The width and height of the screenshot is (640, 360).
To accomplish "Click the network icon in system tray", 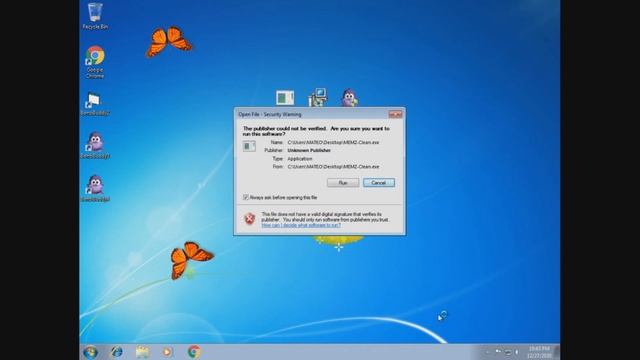I will (508, 352).
